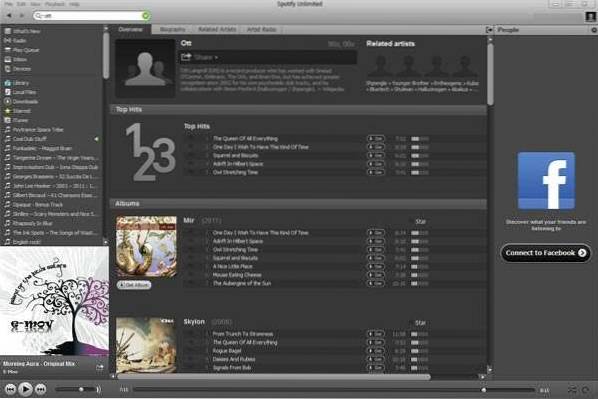Open the Edit menu

(21, 4)
